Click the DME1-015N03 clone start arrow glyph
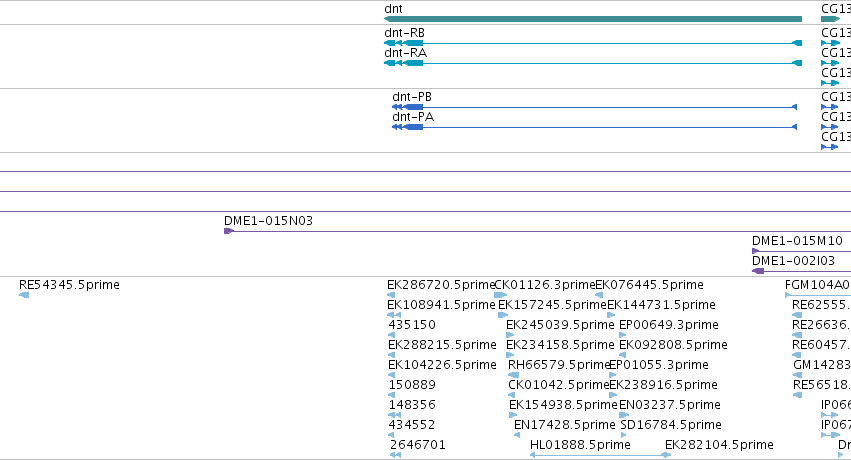Screen dimensions: 851x460 click(x=228, y=232)
